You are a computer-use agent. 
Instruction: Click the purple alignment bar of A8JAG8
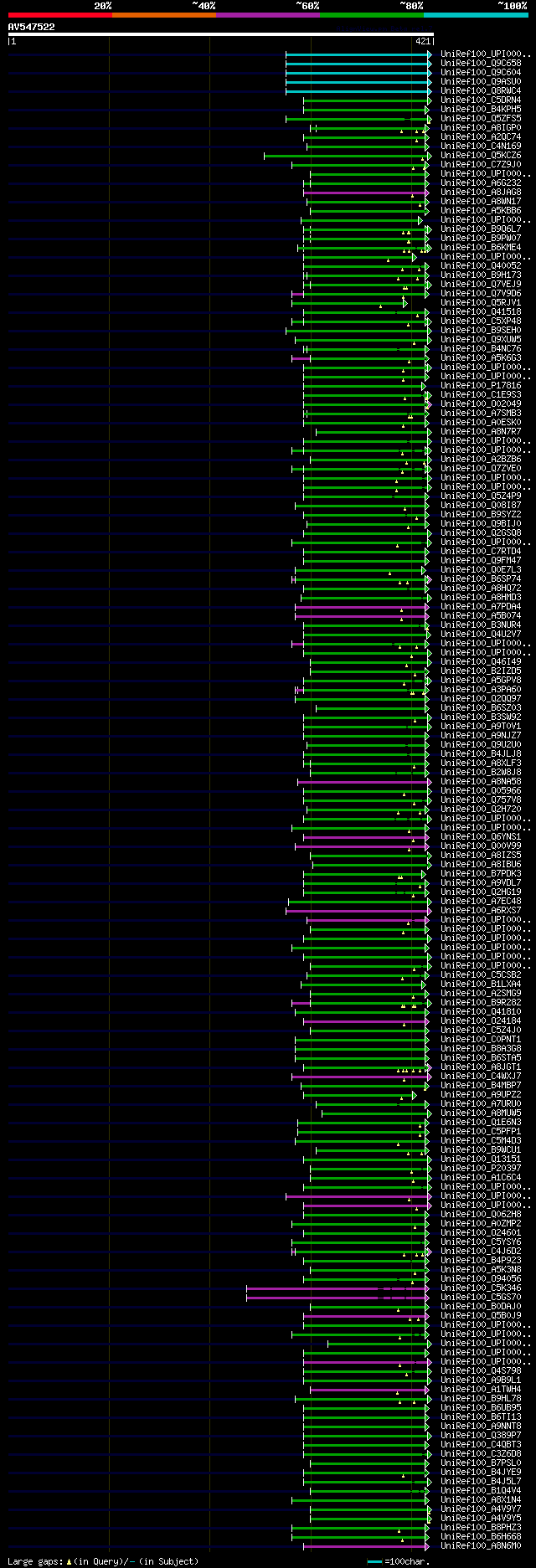367,192
